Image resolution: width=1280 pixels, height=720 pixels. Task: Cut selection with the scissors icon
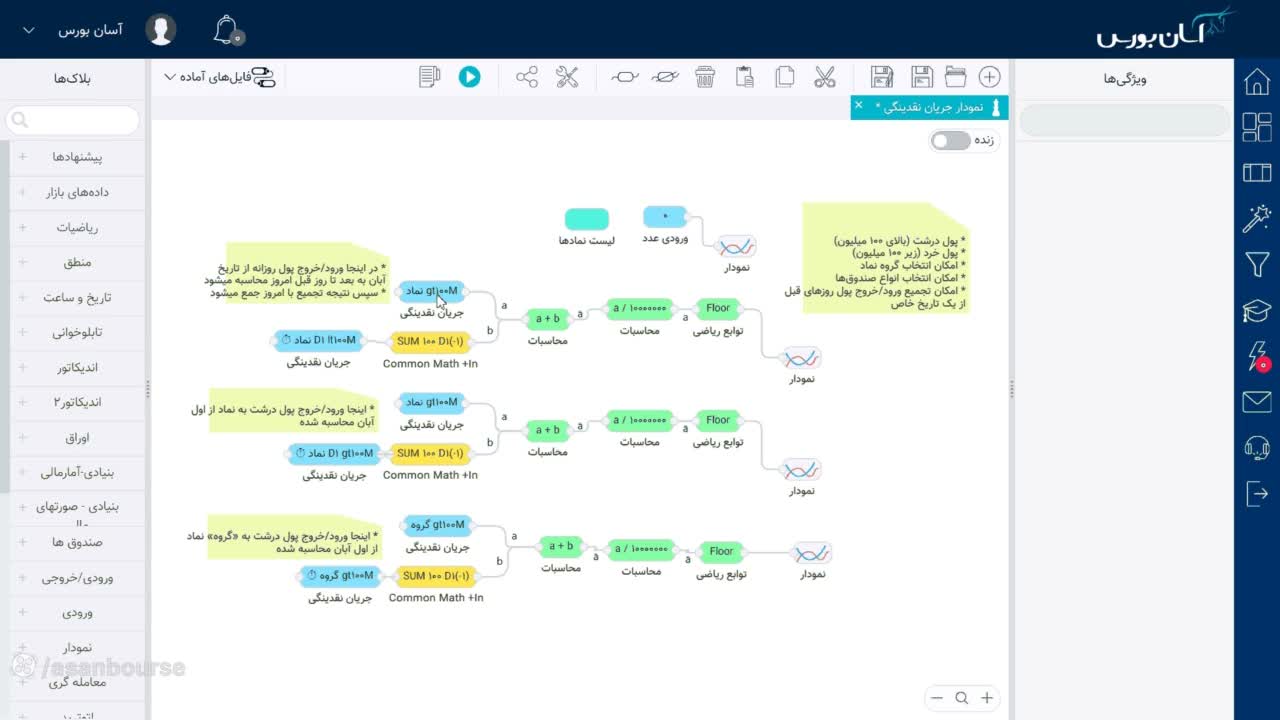824,77
